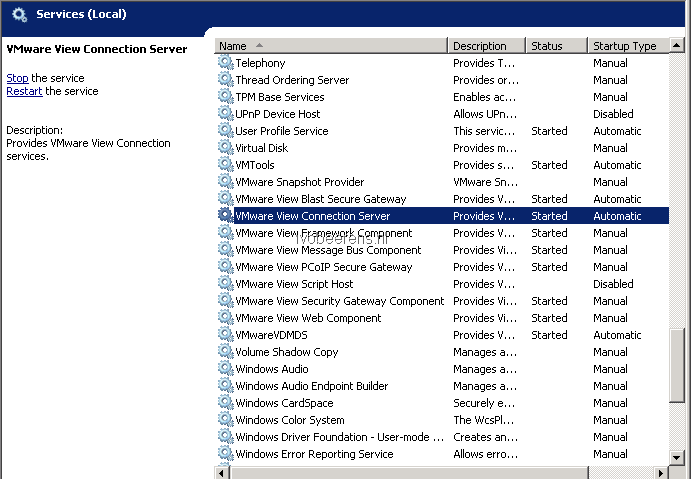
Task: Click the gear icon for VMwareVDMDS service
Action: point(226,334)
